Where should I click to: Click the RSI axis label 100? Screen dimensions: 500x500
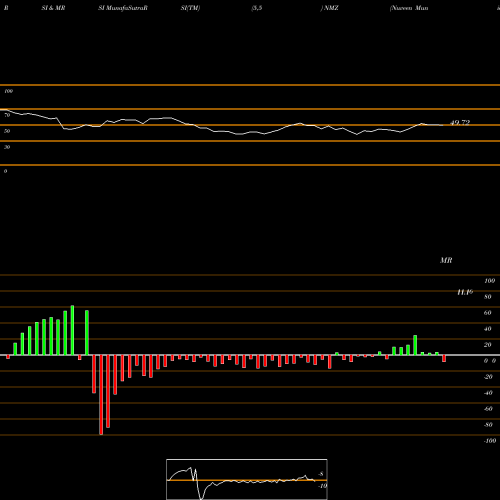[8, 91]
